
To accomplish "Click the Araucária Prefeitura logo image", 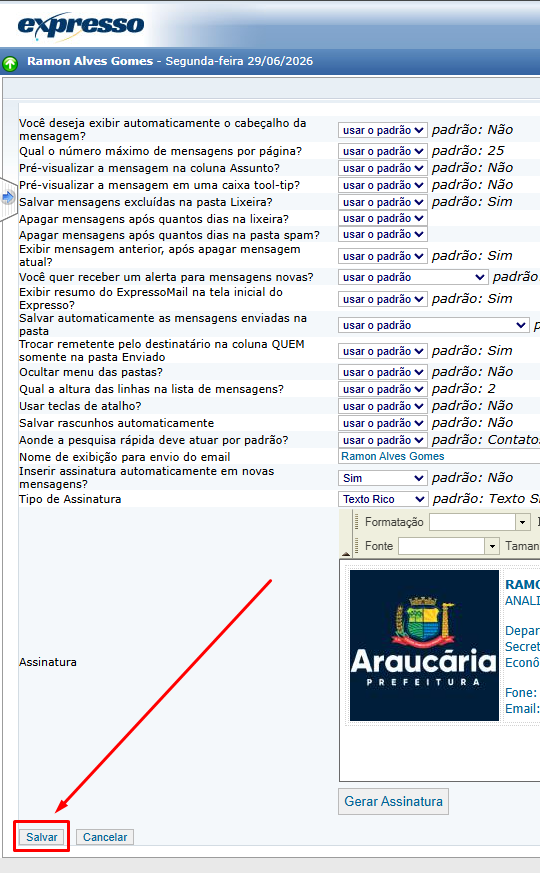I will click(424, 645).
